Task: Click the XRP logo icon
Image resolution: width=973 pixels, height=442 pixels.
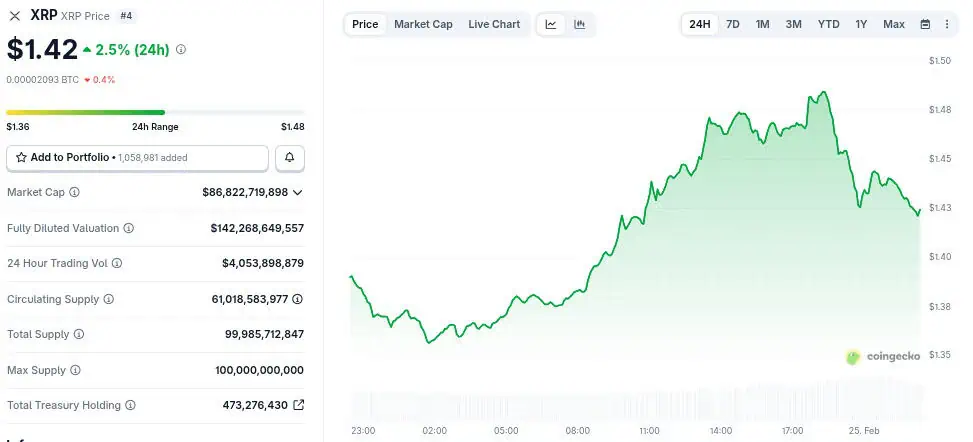Action: click(15, 16)
